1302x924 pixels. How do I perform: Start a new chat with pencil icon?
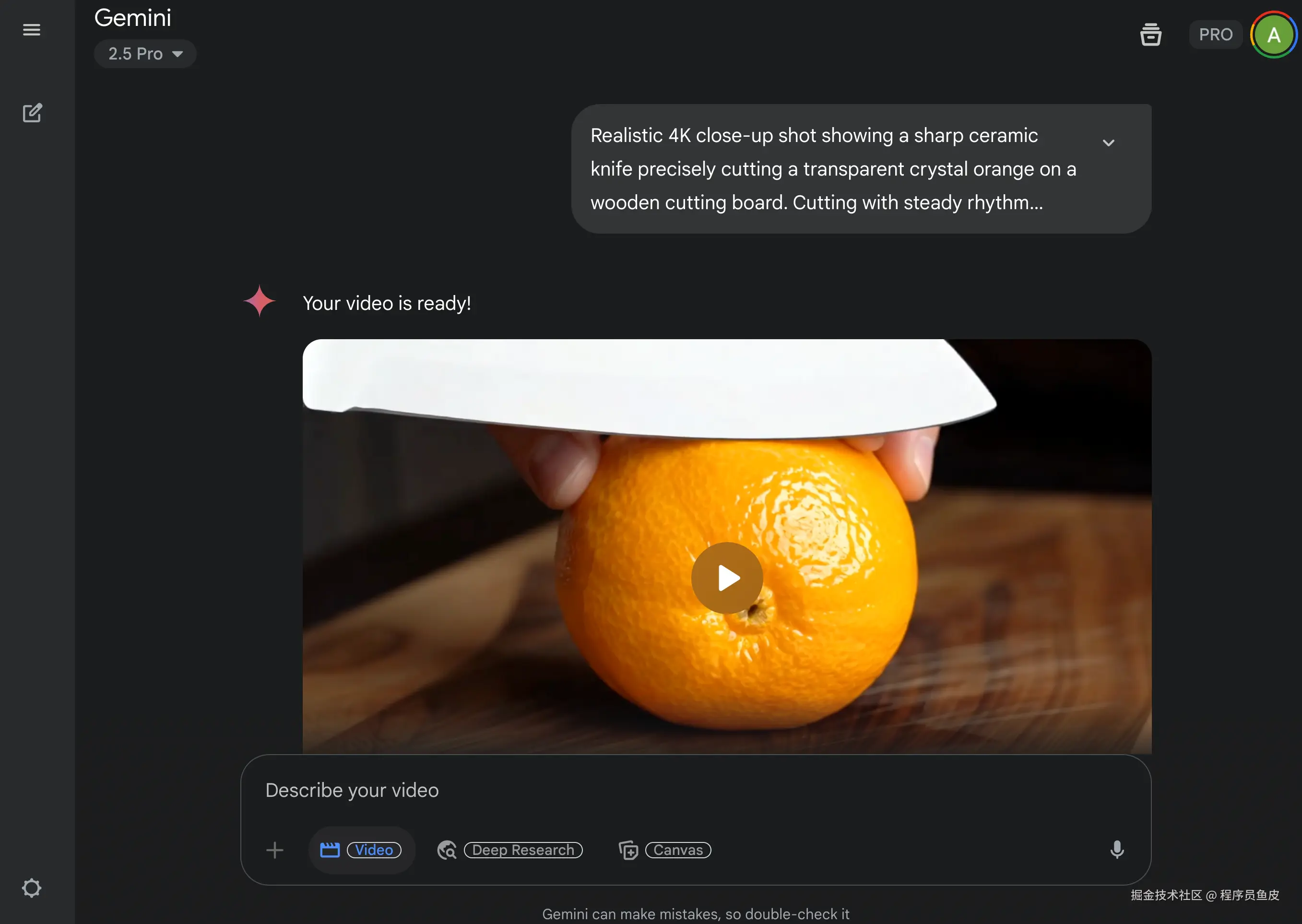32,113
